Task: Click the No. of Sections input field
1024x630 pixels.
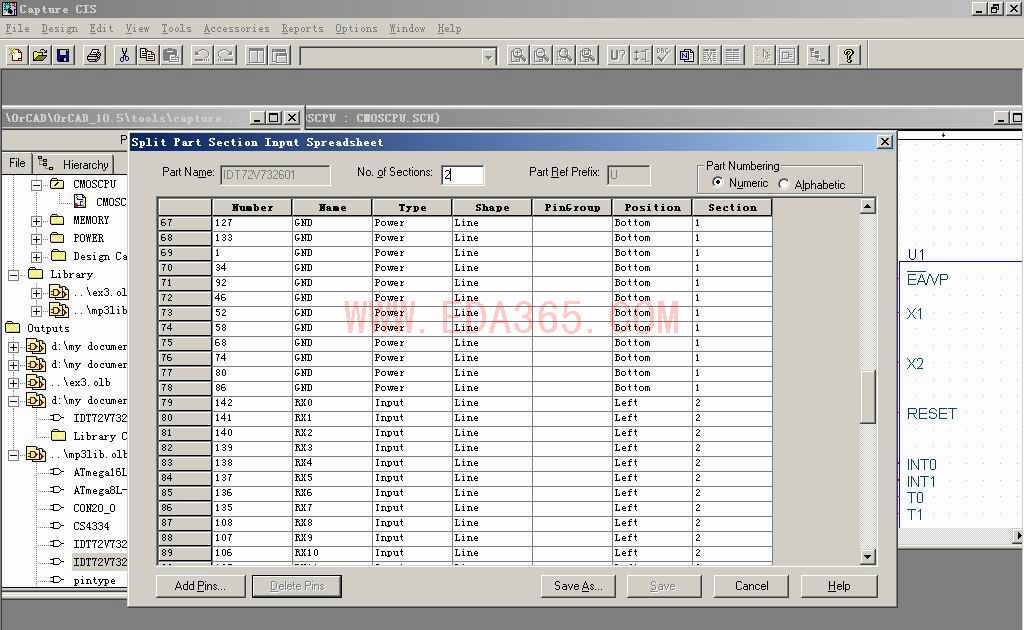Action: [x=462, y=174]
